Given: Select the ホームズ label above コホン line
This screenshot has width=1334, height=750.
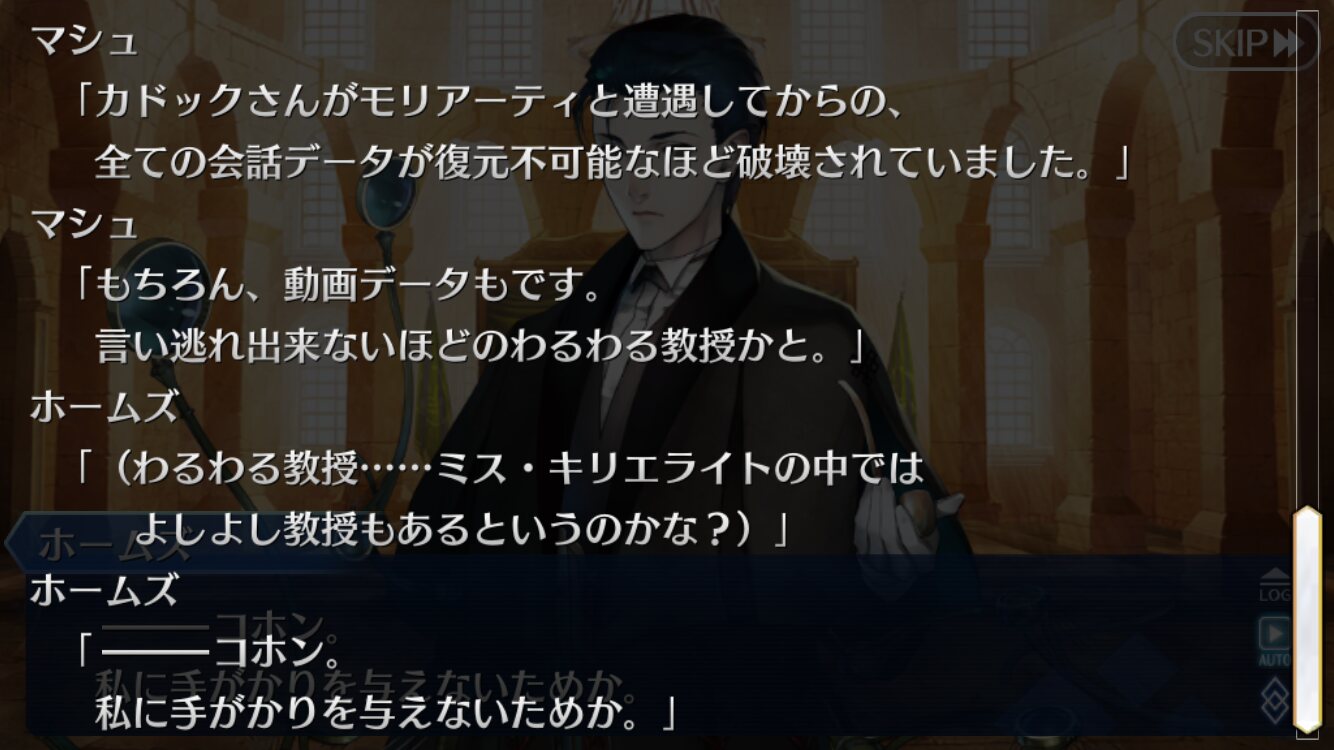Looking at the screenshot, I should click(x=104, y=590).
